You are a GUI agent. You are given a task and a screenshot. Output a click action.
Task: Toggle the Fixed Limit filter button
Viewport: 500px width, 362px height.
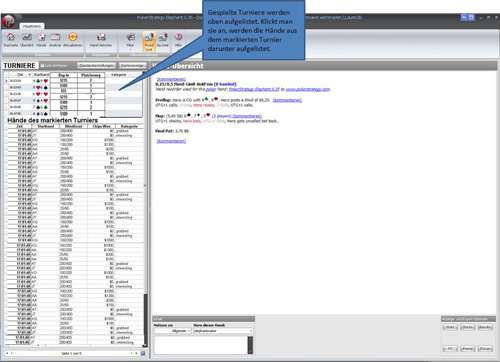[149, 41]
